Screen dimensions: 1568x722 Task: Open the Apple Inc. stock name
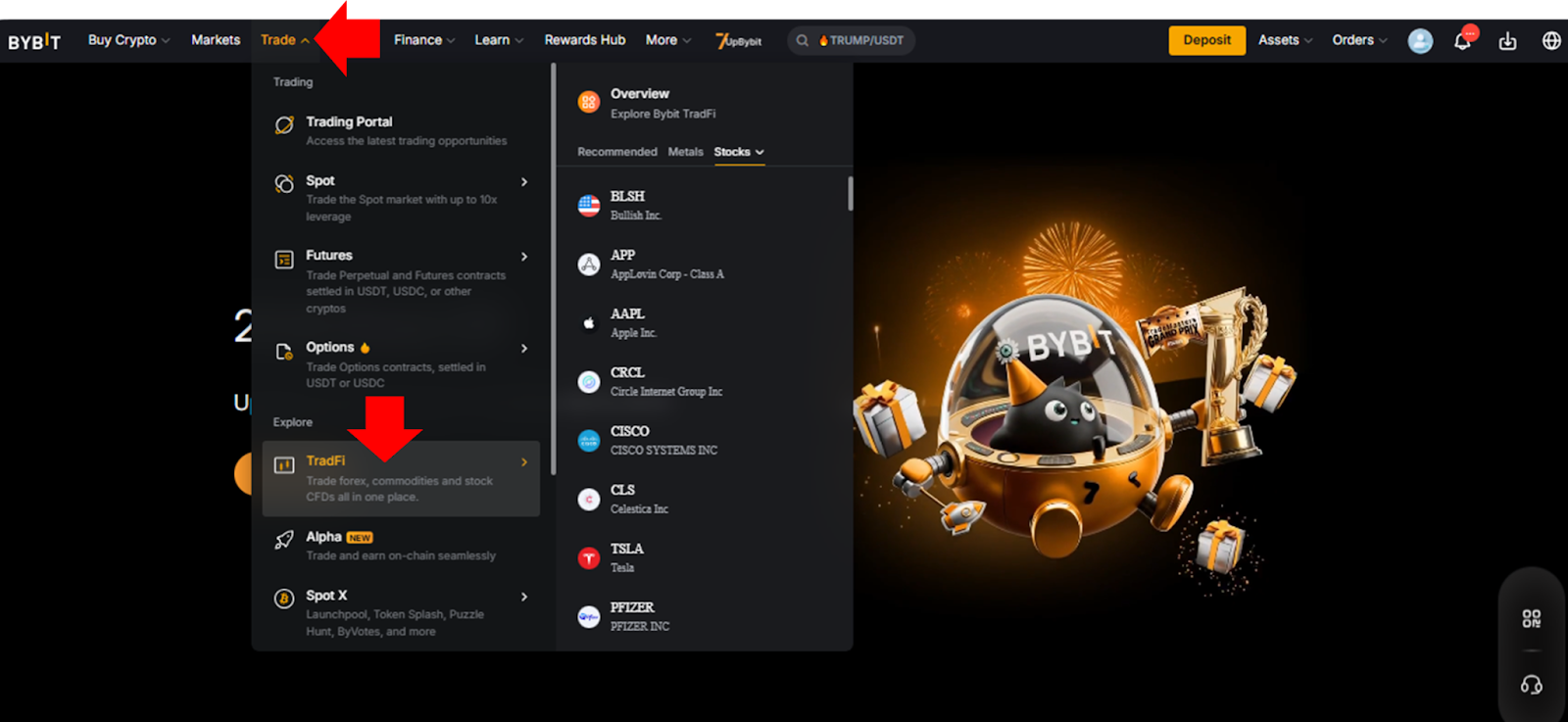pos(634,333)
